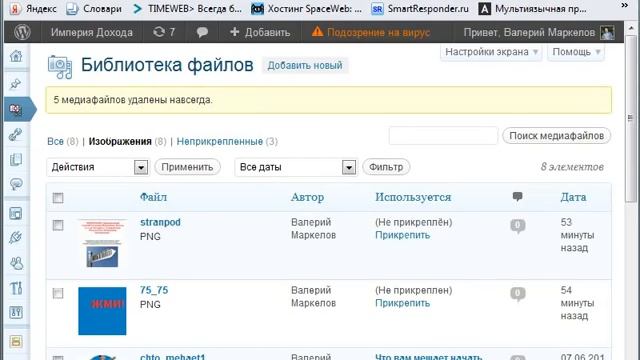The image size is (640, 360).
Task: Open the bottom sidebar menu icon
Action: coord(16,342)
